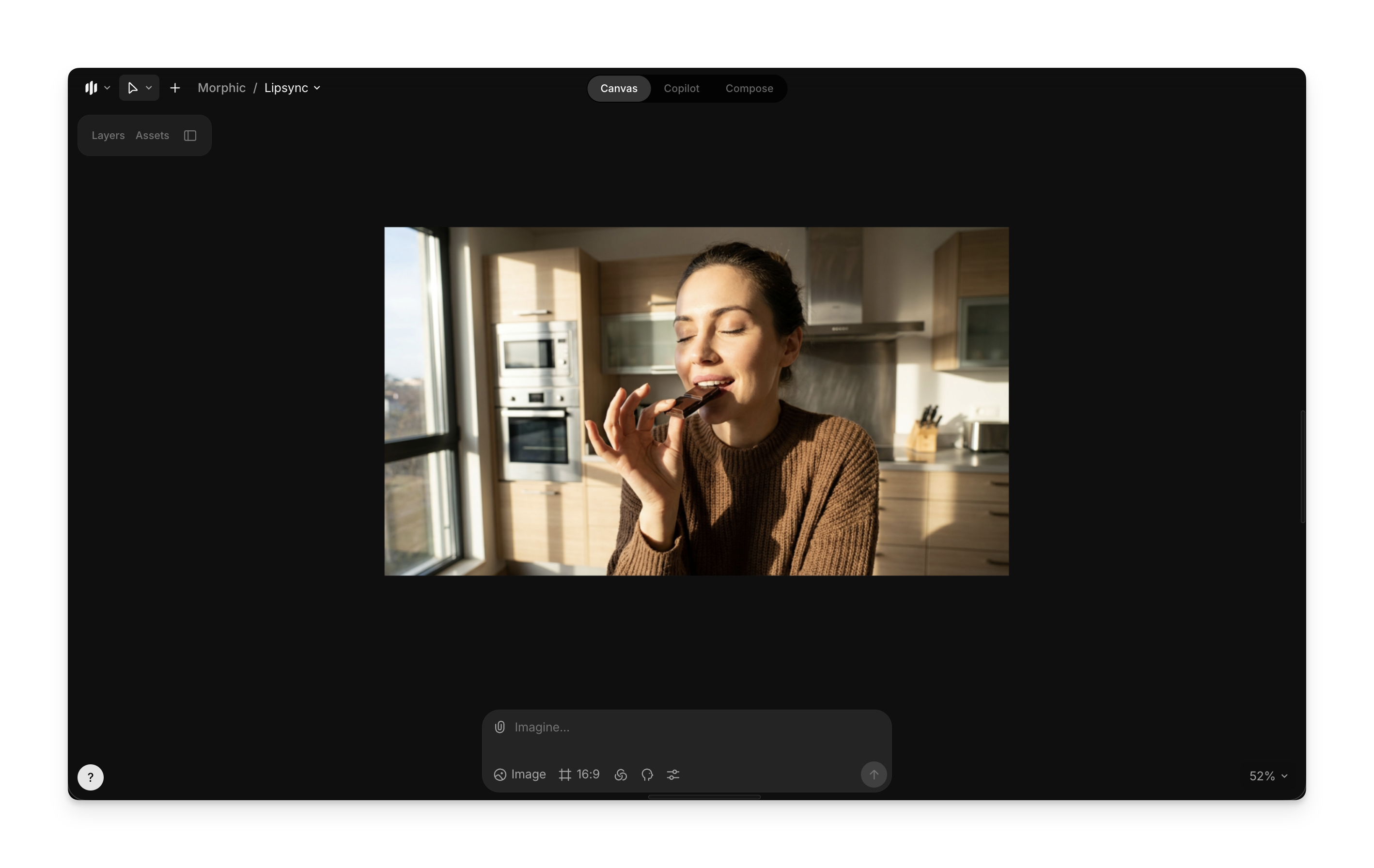This screenshot has width=1374, height=868.
Task: Click the Morphic breadcrumb link
Action: pyautogui.click(x=221, y=88)
